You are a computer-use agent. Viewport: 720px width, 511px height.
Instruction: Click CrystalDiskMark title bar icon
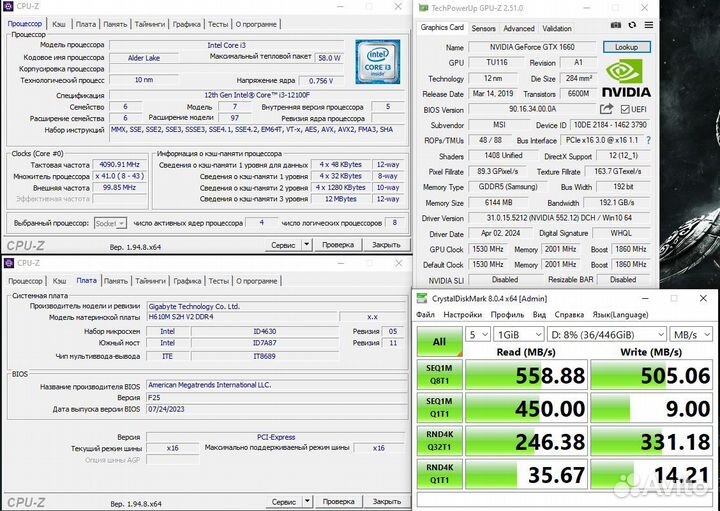pos(422,298)
